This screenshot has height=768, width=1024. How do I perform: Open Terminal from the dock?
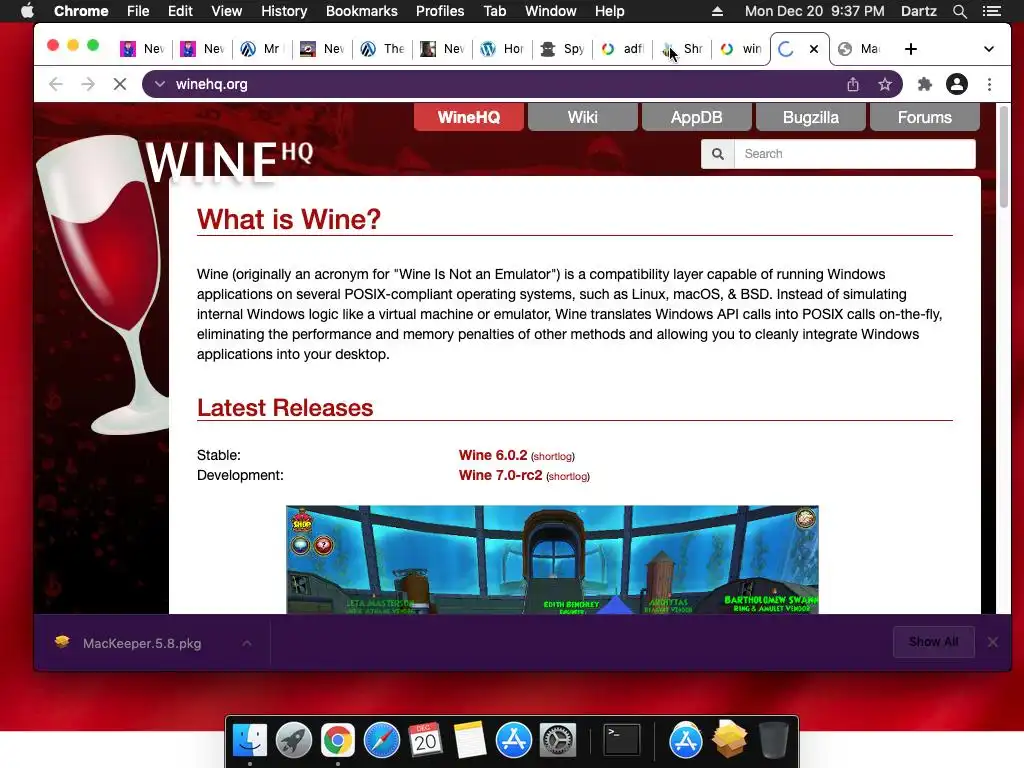tap(621, 741)
